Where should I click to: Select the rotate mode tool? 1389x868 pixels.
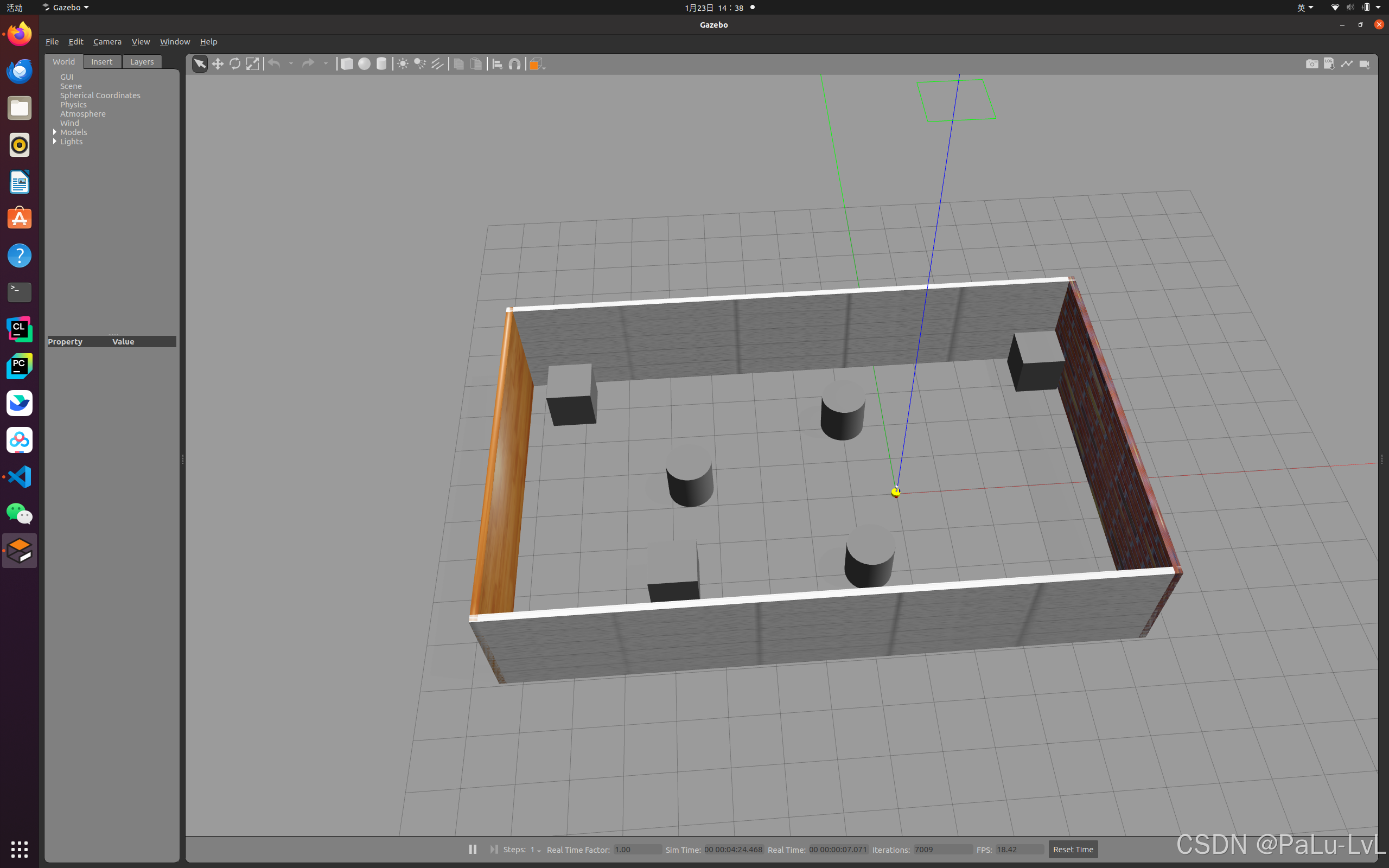[235, 63]
